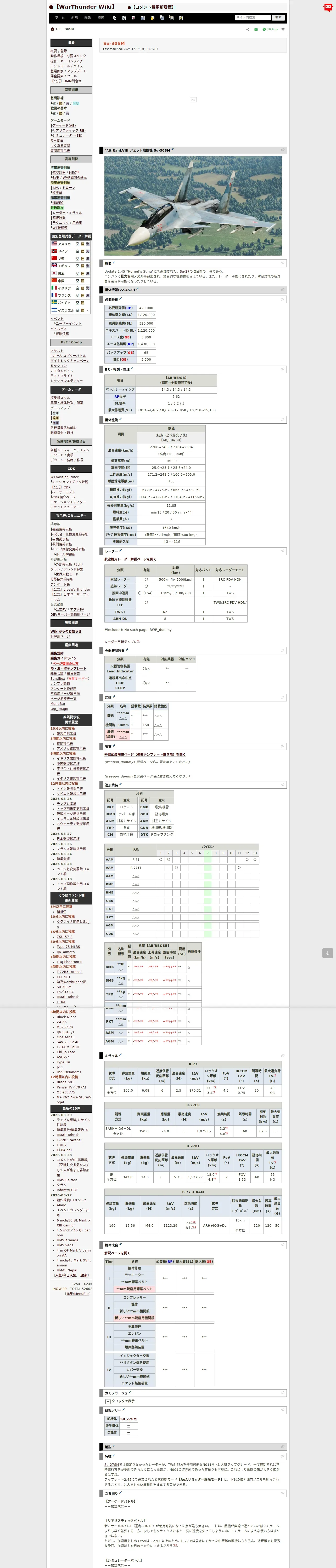
Task: Click the anchor link icon on 機体性能 heading
Action: tap(282, 420)
